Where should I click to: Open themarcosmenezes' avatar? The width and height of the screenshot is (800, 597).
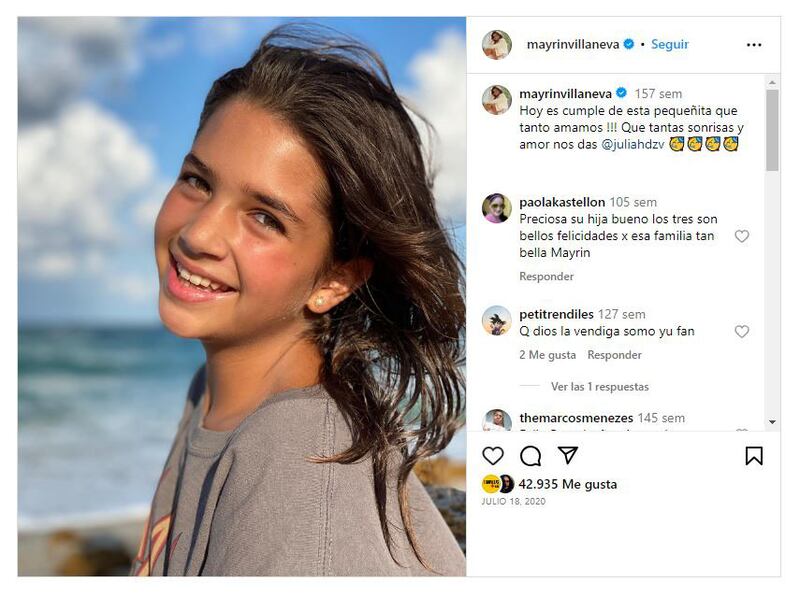pyautogui.click(x=497, y=421)
